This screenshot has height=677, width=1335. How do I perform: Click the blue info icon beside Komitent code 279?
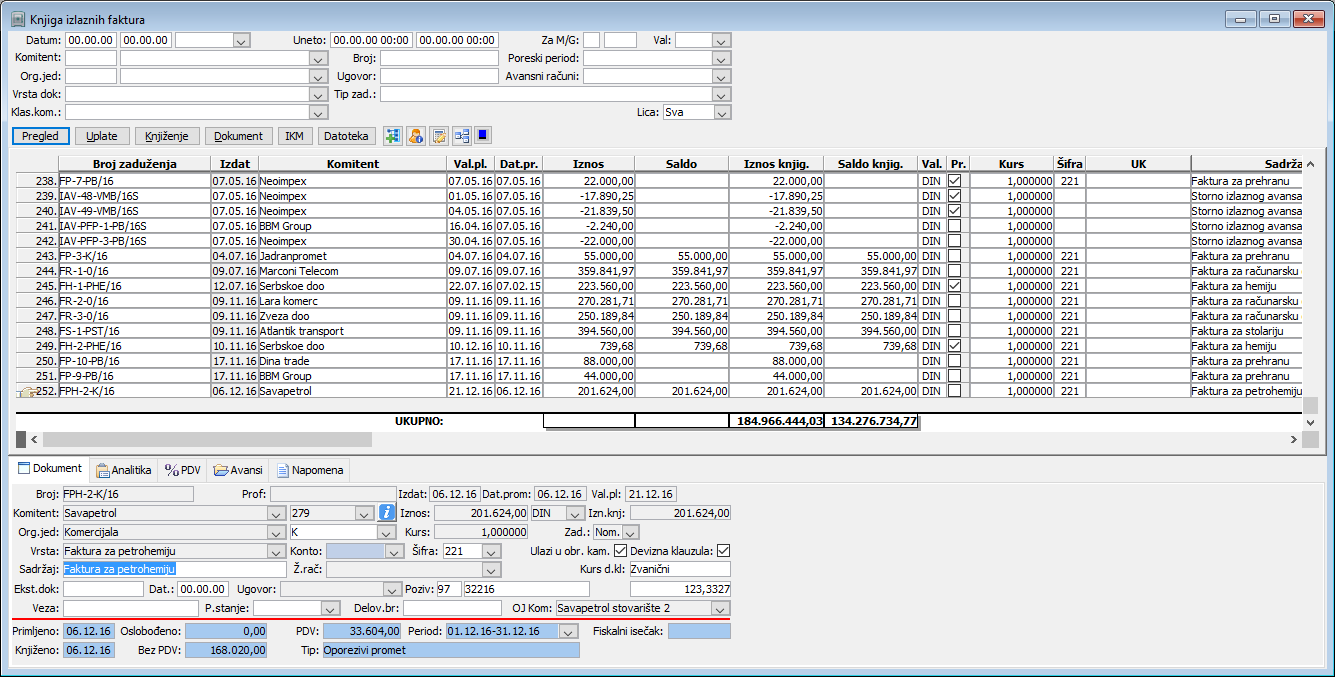coord(388,513)
